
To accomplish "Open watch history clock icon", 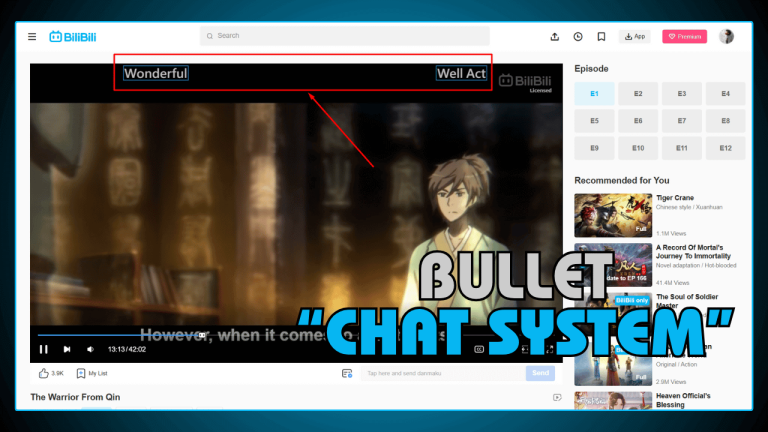I will click(x=578, y=37).
